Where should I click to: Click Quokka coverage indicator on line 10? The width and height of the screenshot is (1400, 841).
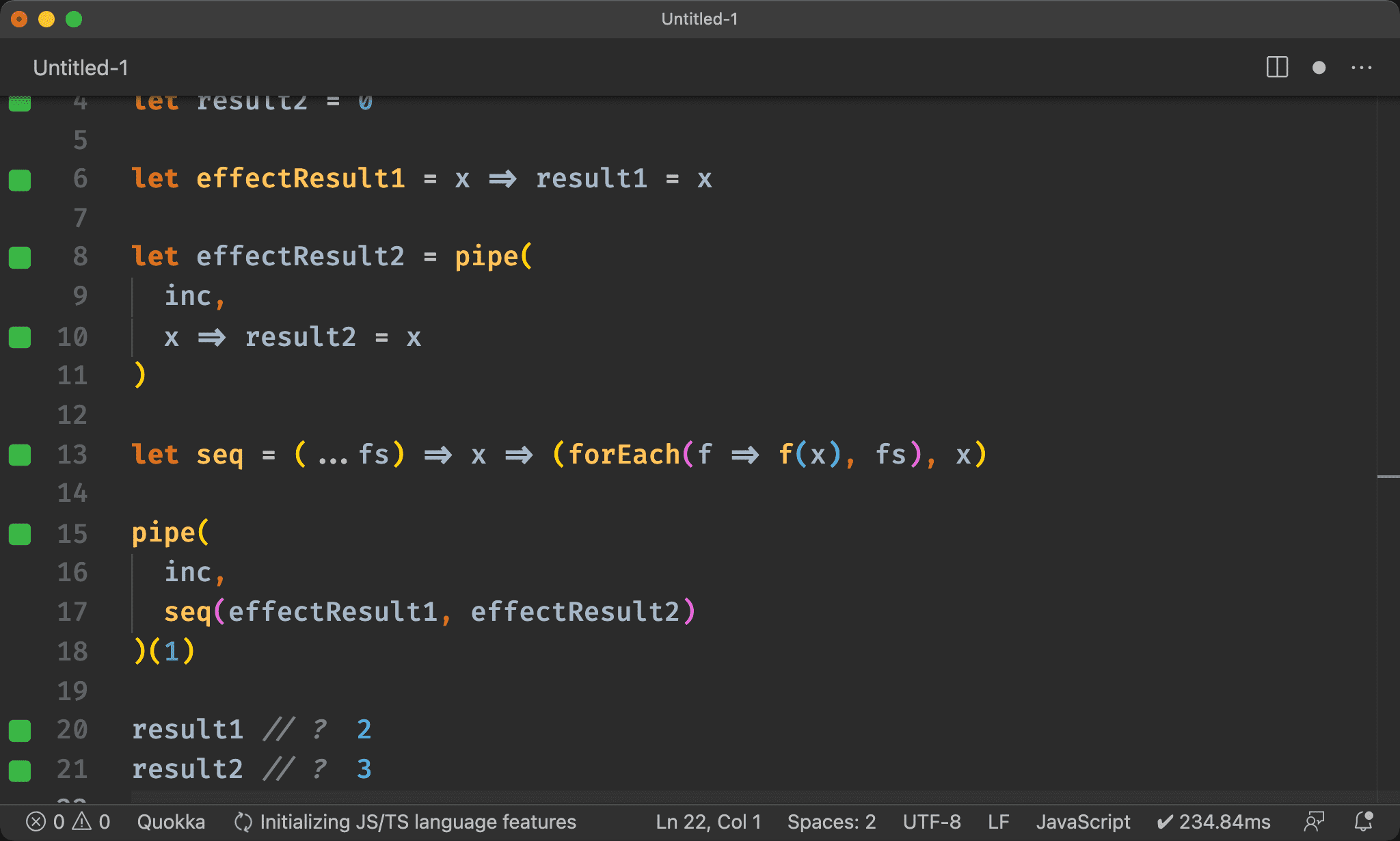point(20,337)
